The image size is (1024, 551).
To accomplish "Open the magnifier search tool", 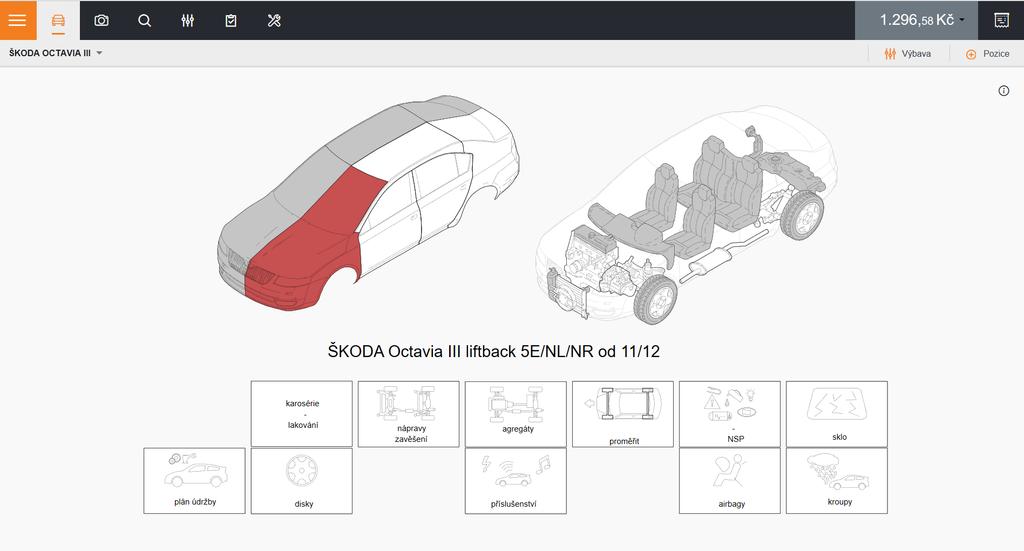I will pos(144,20).
